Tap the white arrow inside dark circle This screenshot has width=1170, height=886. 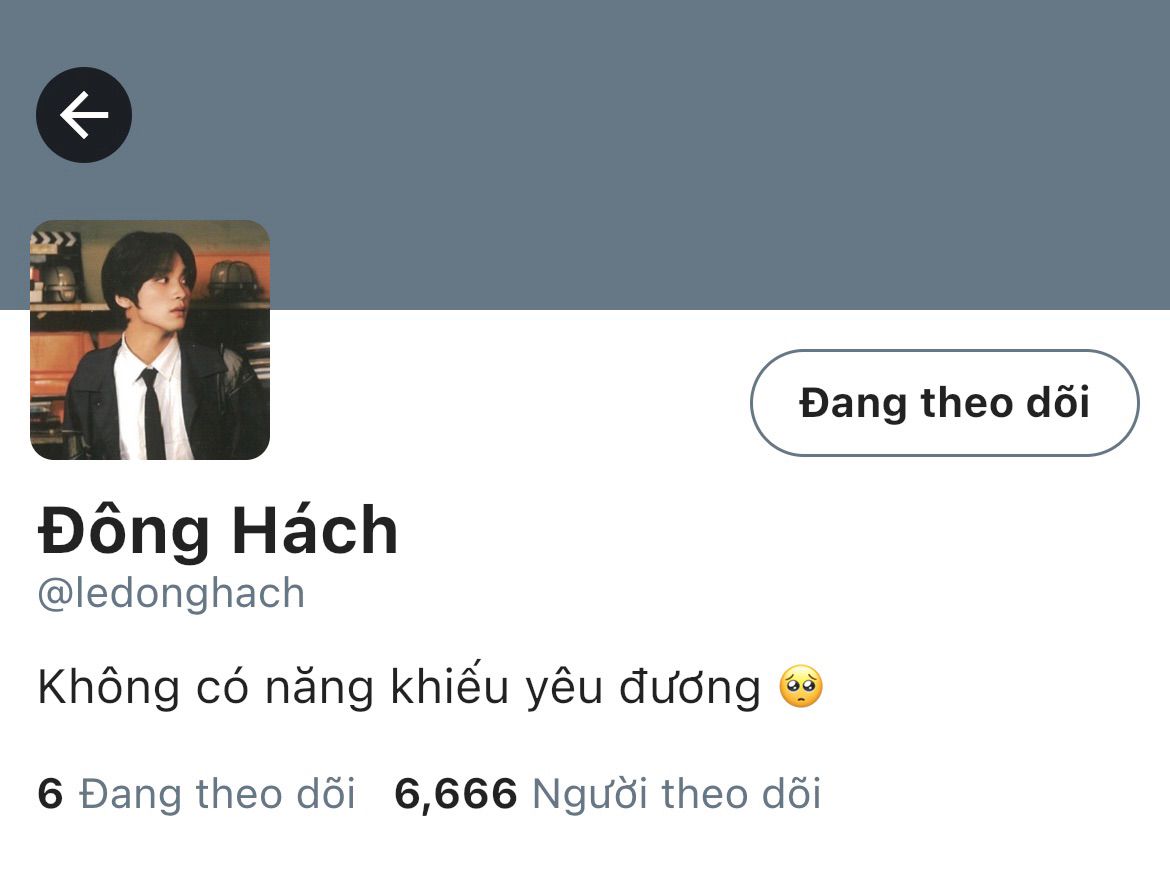click(84, 115)
